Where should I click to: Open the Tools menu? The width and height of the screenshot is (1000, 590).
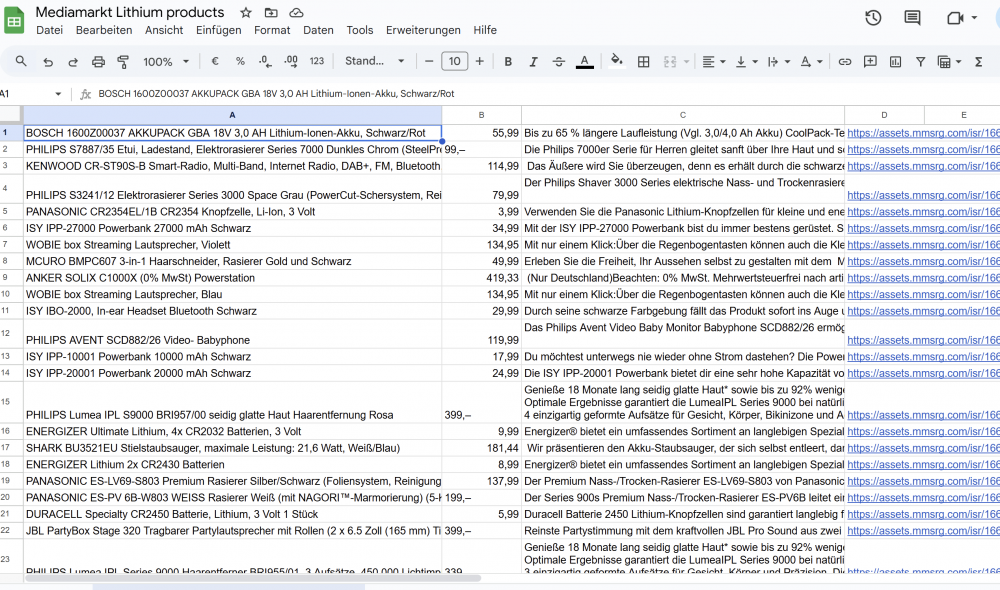[x=360, y=30]
